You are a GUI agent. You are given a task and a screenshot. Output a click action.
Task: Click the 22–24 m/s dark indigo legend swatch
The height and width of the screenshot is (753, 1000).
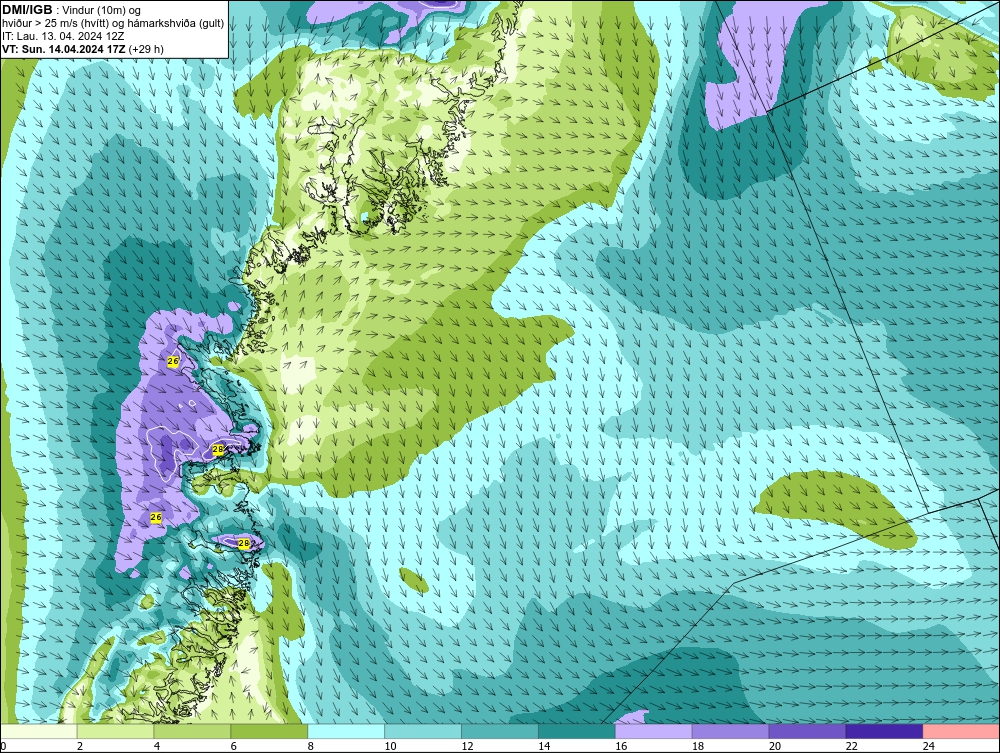pos(885,731)
